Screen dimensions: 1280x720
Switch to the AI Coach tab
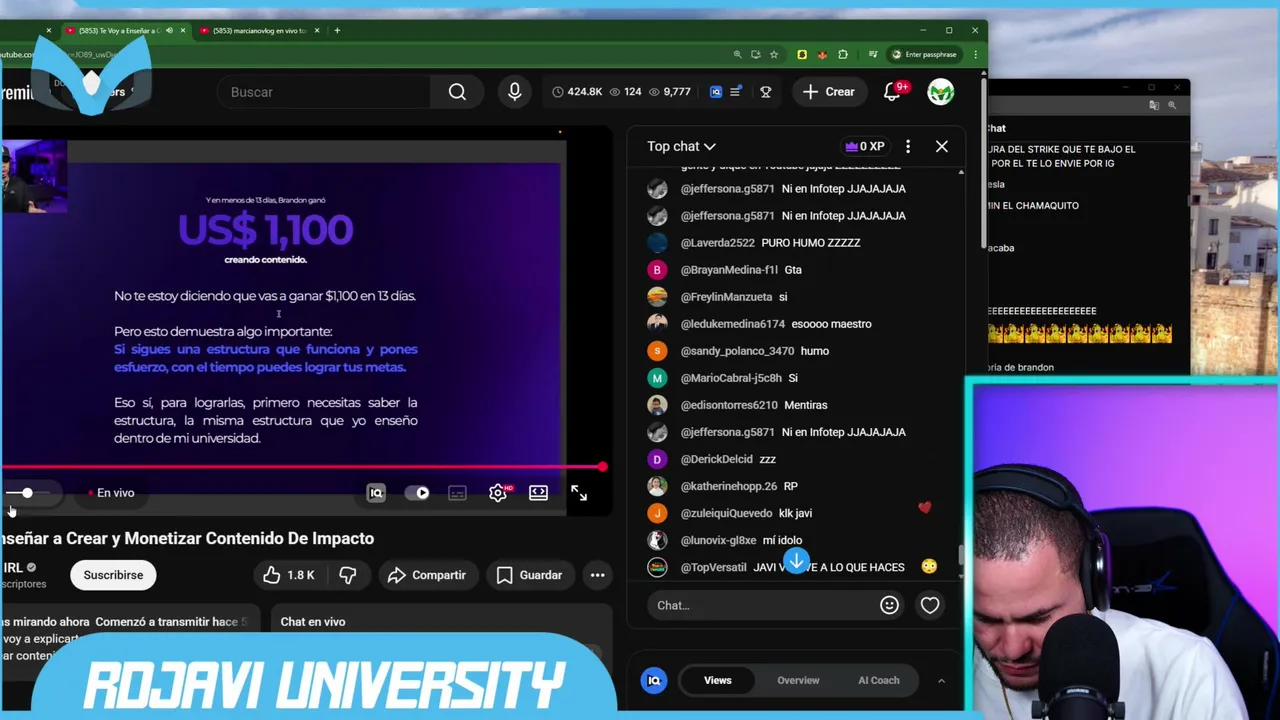click(879, 680)
